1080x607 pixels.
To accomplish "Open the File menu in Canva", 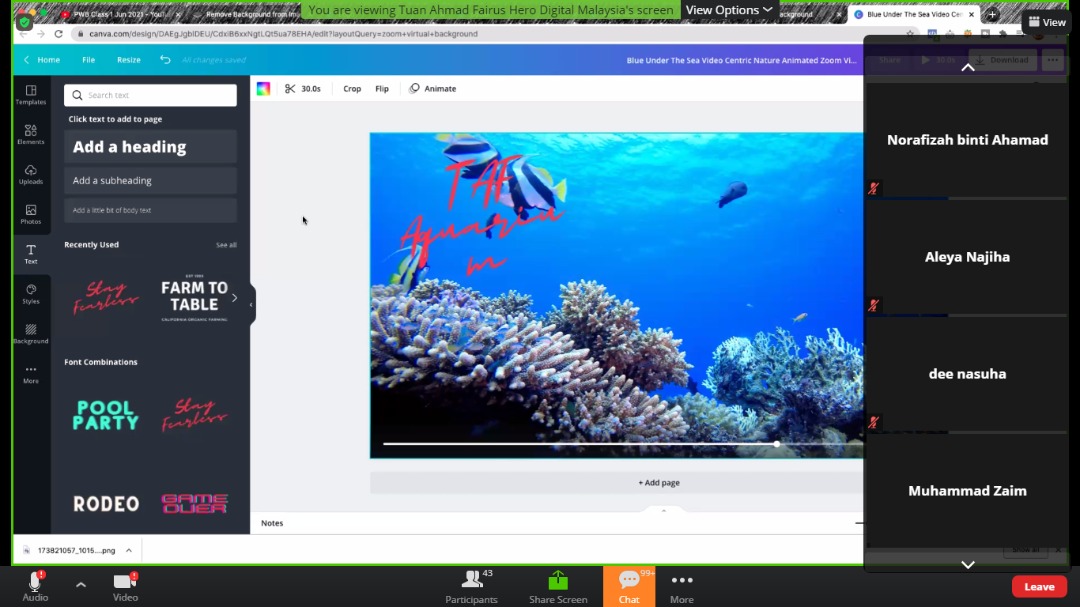I will [89, 60].
